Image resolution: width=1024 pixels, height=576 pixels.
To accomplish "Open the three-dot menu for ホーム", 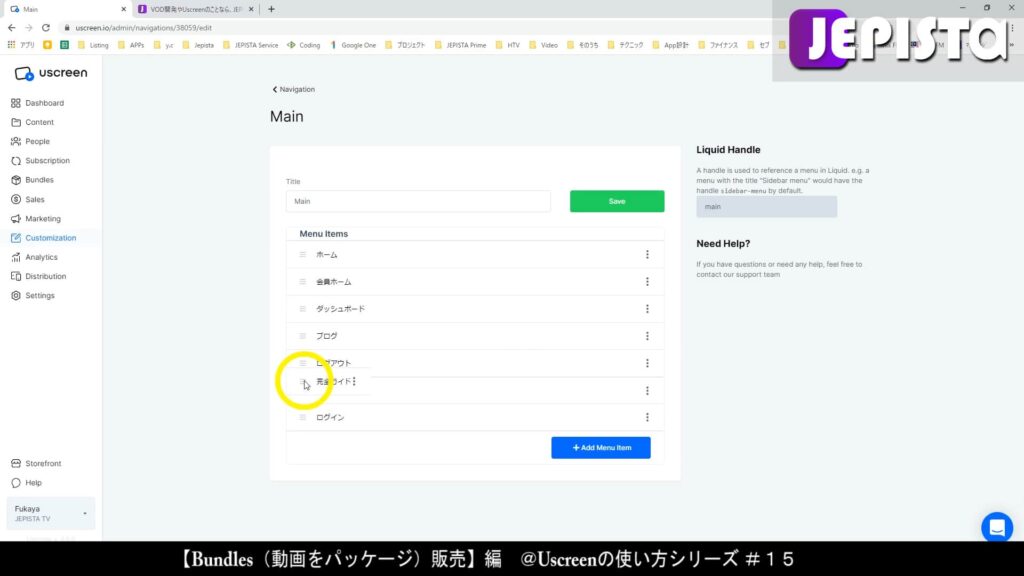I will 647,255.
